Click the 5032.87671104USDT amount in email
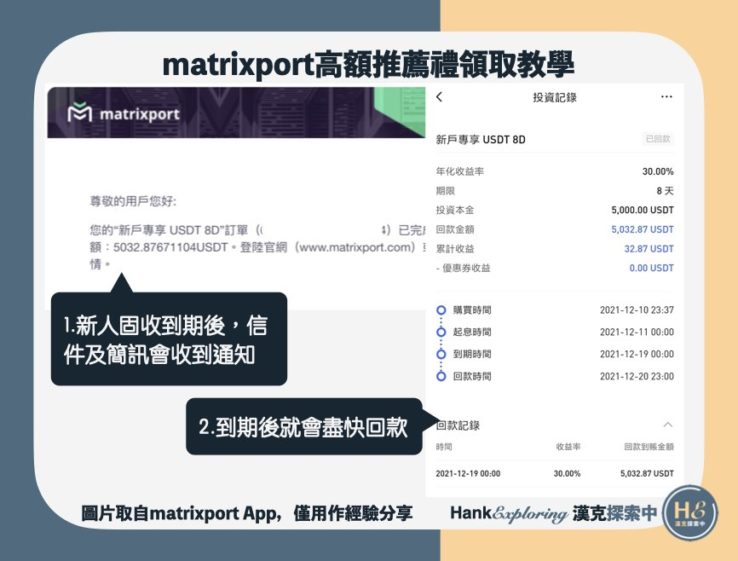738x561 pixels. click(170, 247)
